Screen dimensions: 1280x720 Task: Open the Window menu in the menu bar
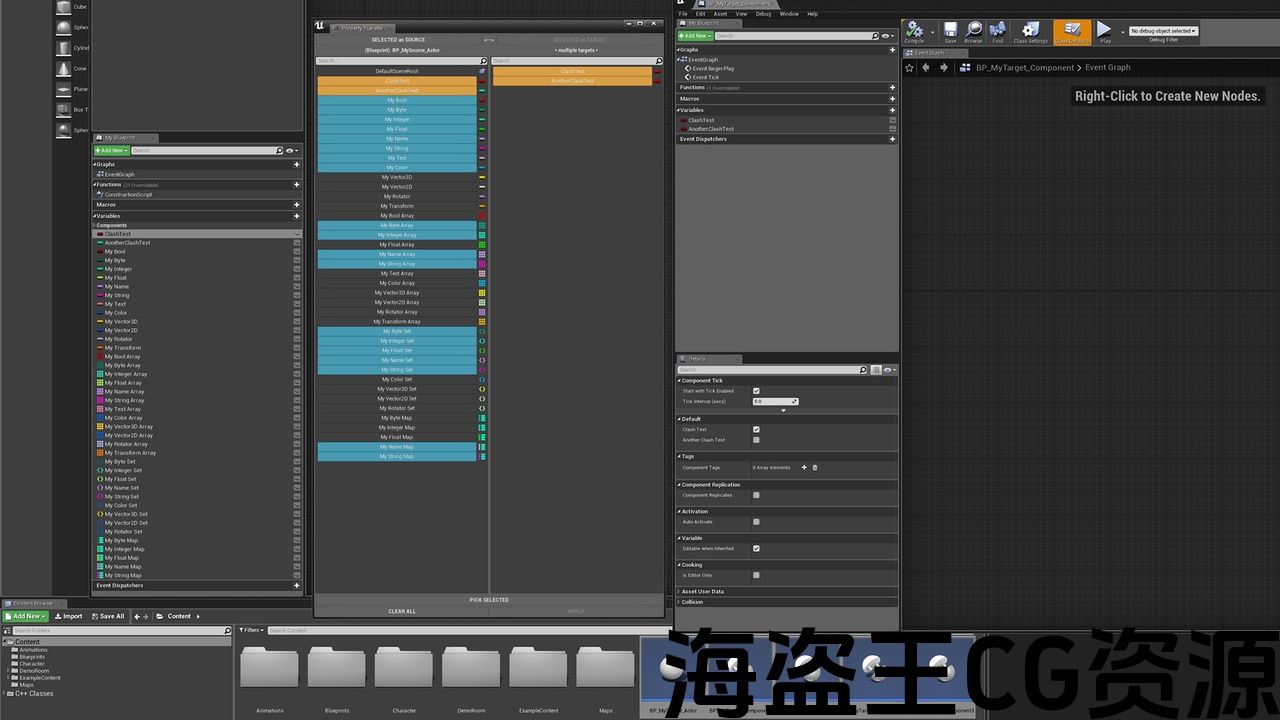789,14
